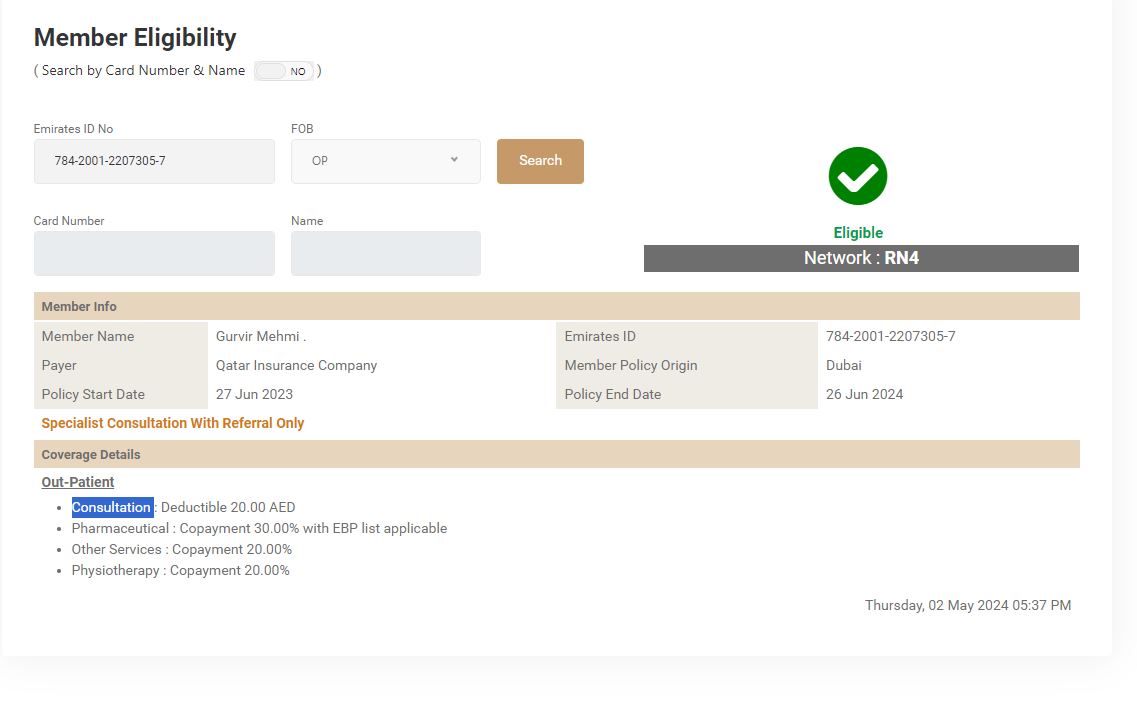
Task: Click policy end date 26 Jun 2024
Action: (x=864, y=395)
